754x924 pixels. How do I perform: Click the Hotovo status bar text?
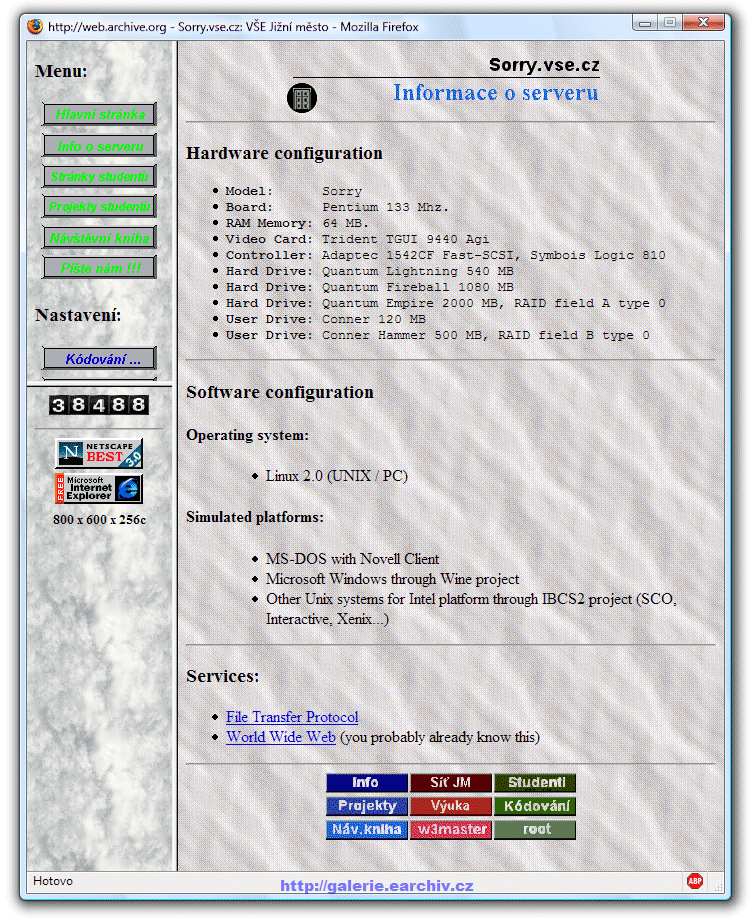click(x=53, y=881)
